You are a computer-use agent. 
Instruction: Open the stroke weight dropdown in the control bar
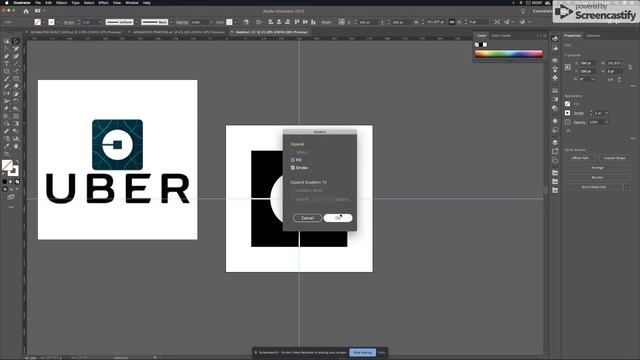(100, 22)
